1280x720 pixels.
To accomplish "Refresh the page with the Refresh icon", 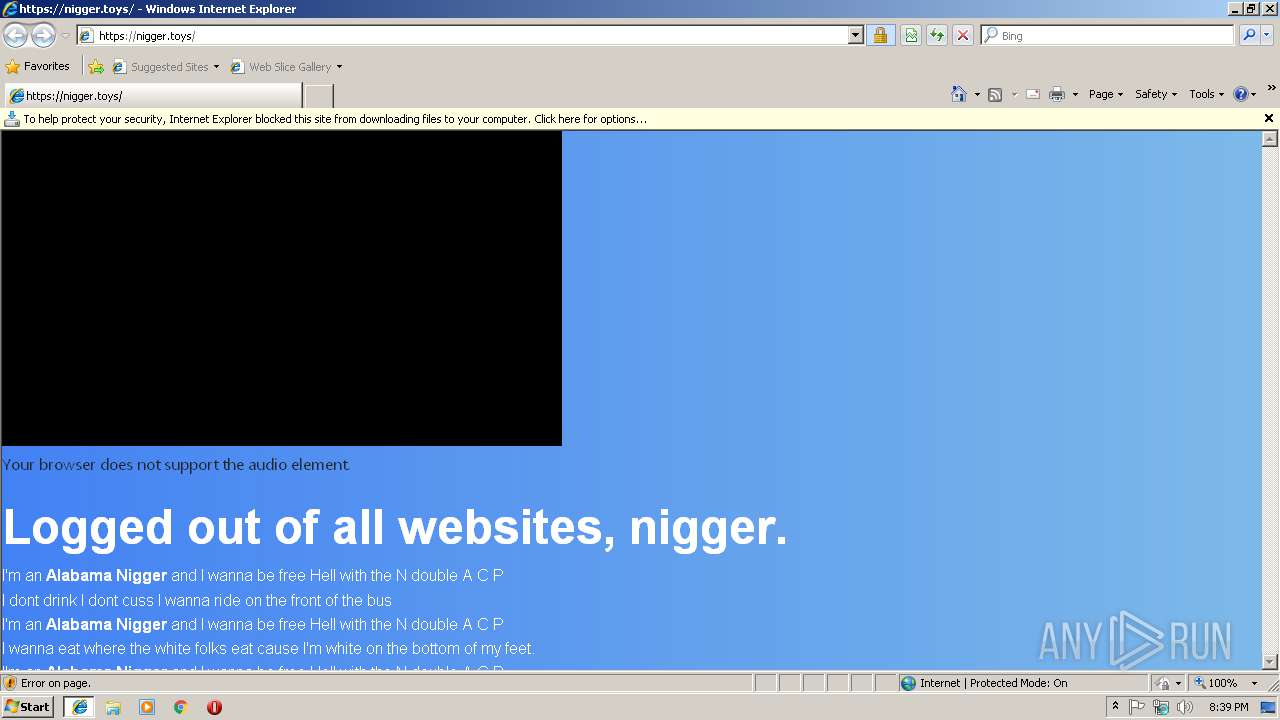I will [937, 36].
